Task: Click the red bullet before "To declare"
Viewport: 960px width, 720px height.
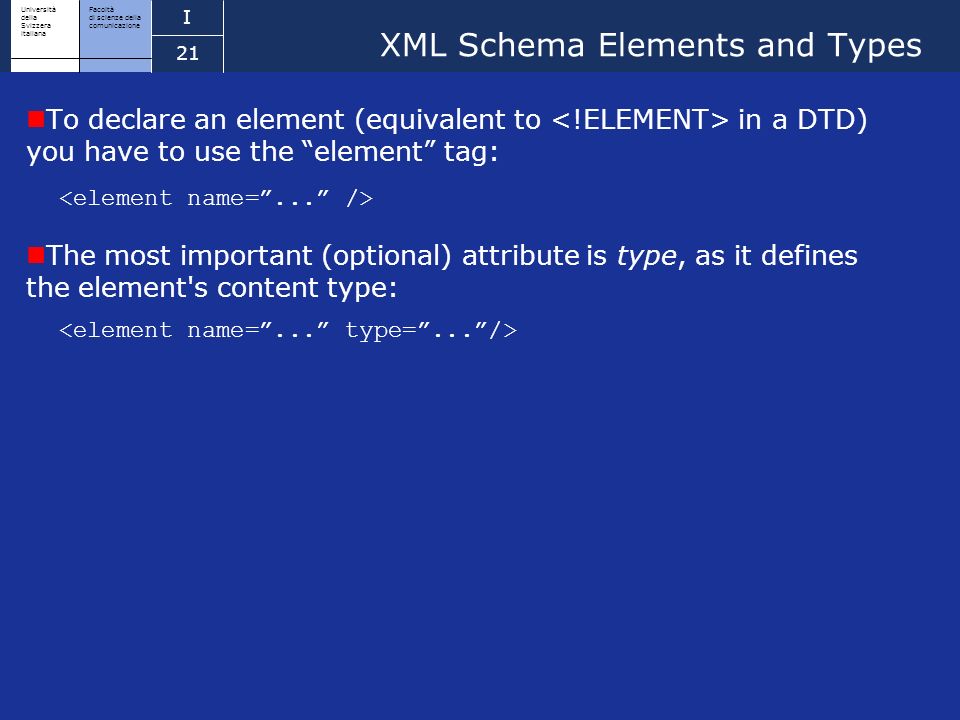Action: tap(36, 118)
